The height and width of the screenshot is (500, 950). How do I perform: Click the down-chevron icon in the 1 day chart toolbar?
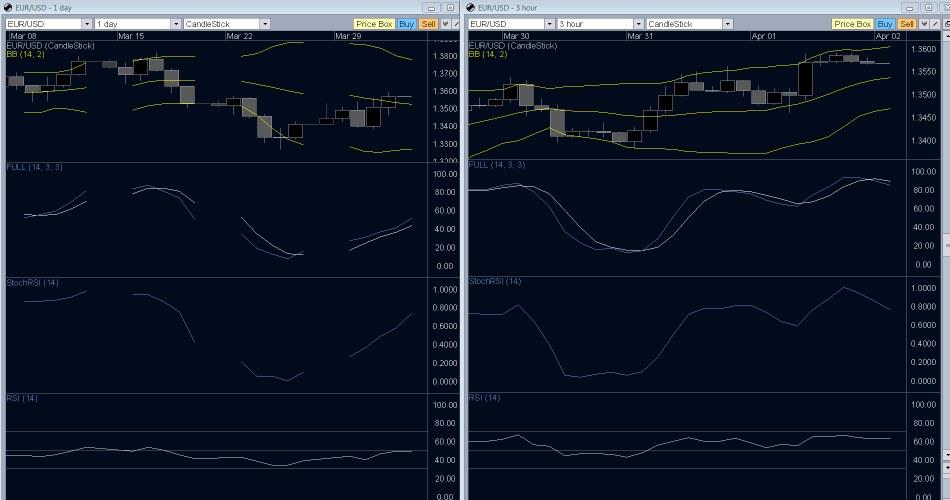coord(445,24)
